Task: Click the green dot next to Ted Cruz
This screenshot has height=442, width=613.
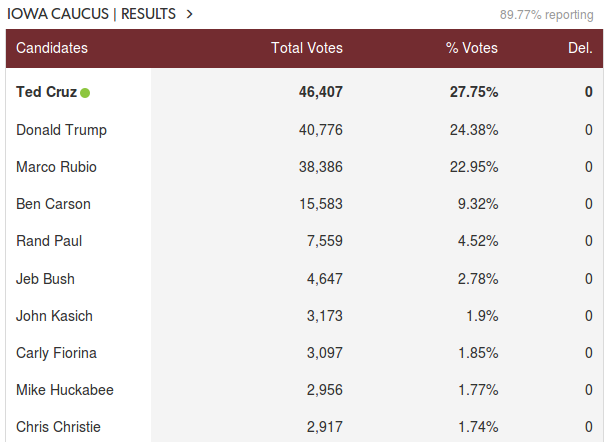Action: tap(85, 93)
